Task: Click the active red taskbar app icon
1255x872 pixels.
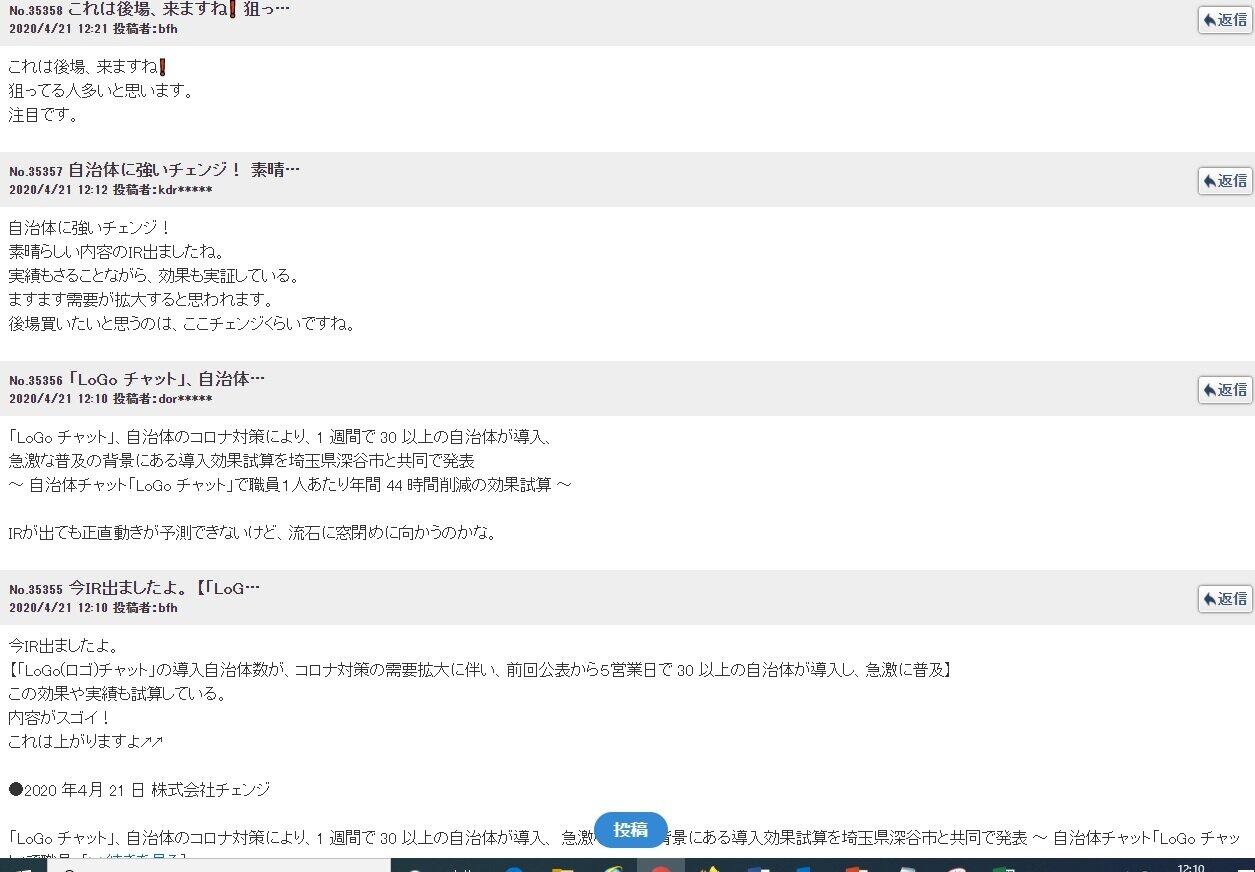Action: tap(660, 867)
